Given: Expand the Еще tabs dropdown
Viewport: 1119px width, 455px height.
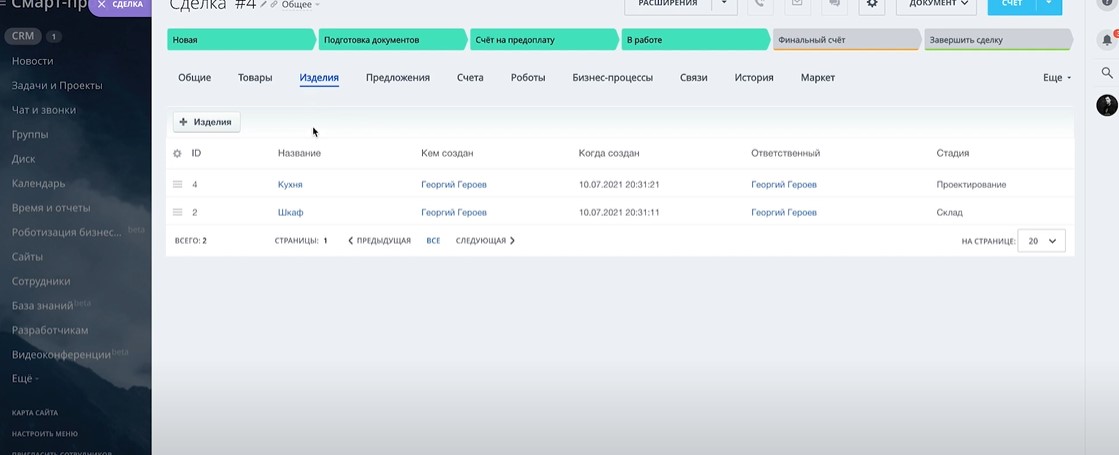Looking at the screenshot, I should point(1057,78).
